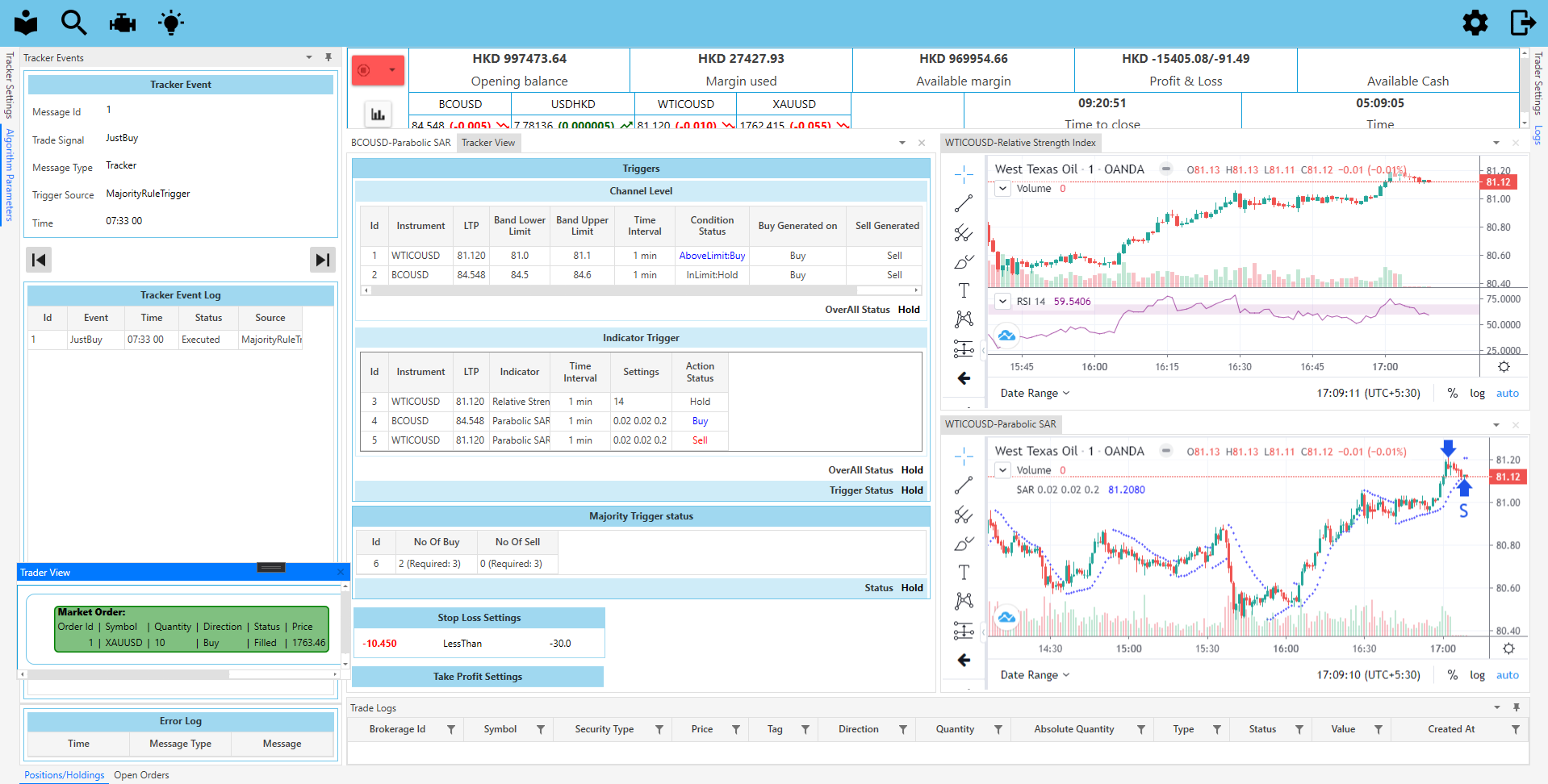
Task: Select pitchfork tool in RSI chart
Action: (x=964, y=233)
